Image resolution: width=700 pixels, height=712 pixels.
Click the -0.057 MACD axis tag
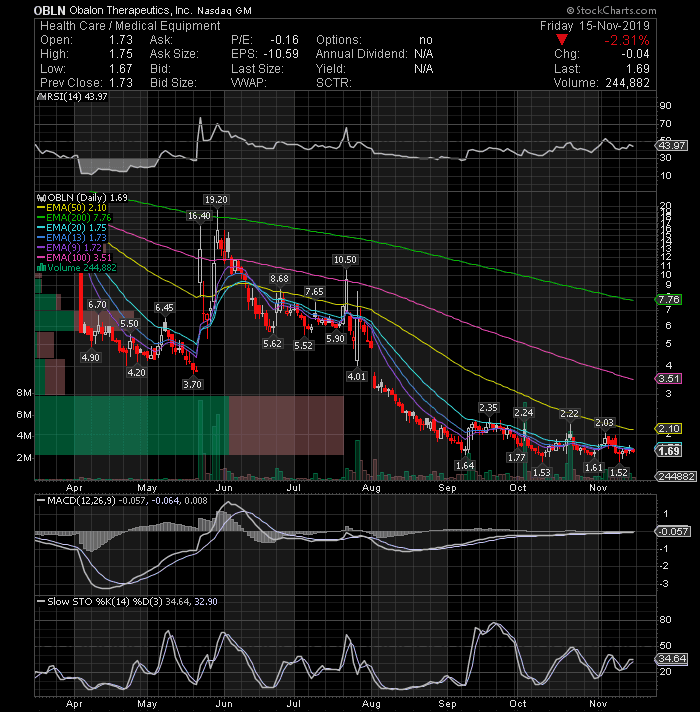click(x=673, y=532)
